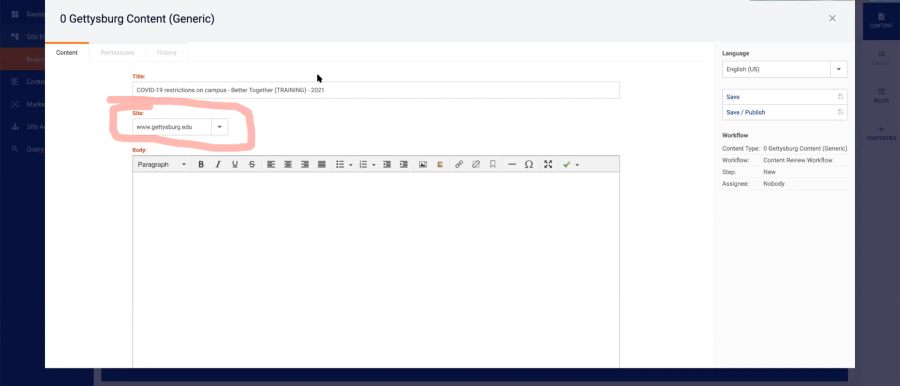The image size is (900, 386).
Task: Decrease indent of the paragraph
Action: point(387,164)
